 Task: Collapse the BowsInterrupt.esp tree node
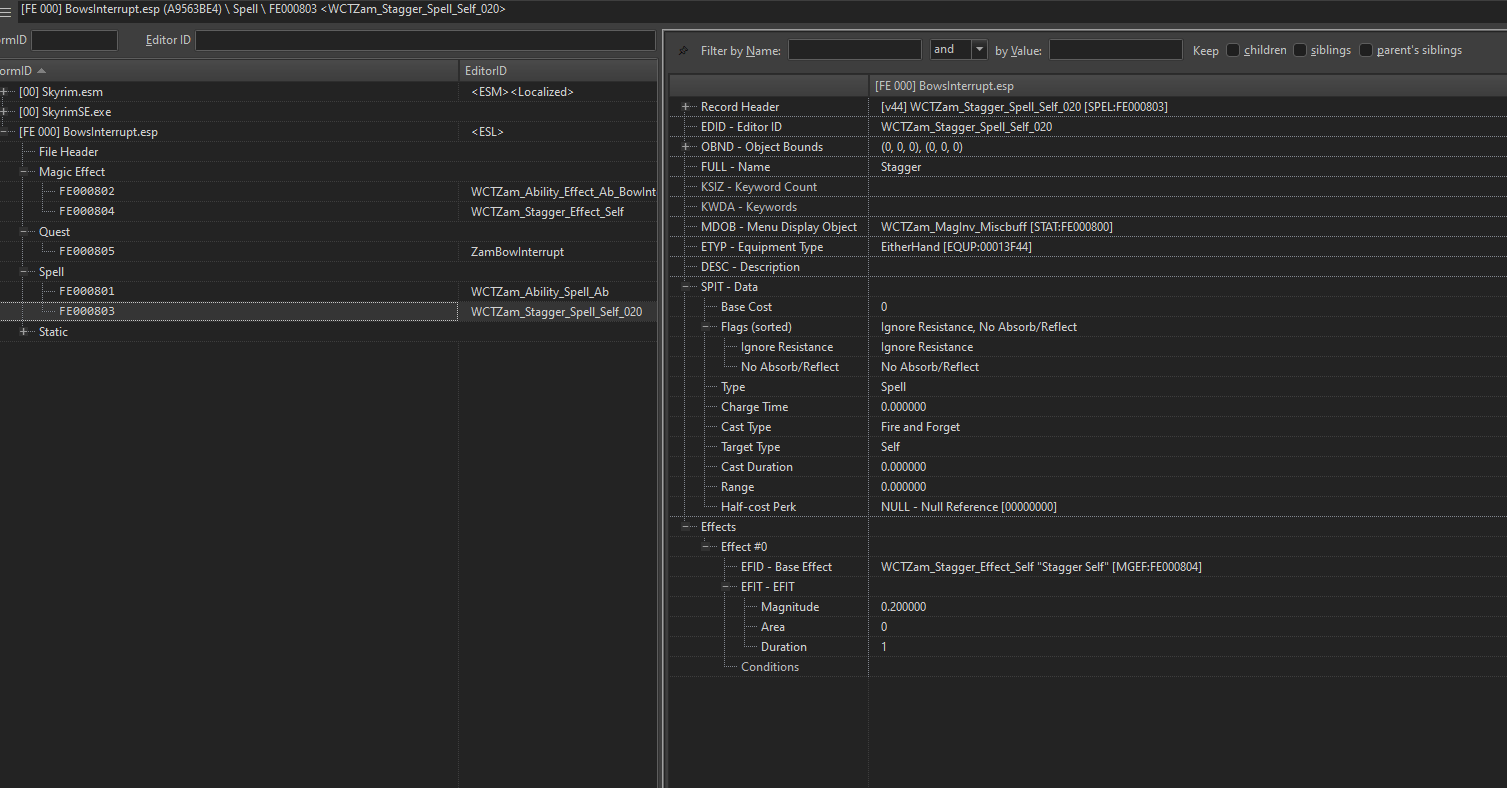coord(5,132)
